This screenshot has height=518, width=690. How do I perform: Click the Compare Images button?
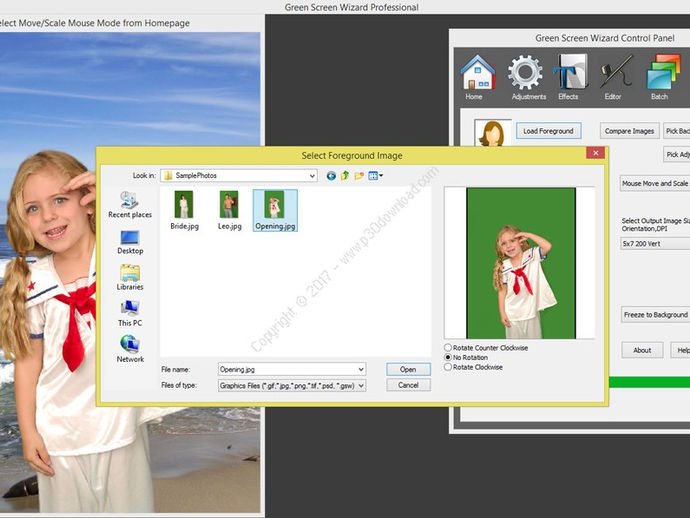coord(629,131)
